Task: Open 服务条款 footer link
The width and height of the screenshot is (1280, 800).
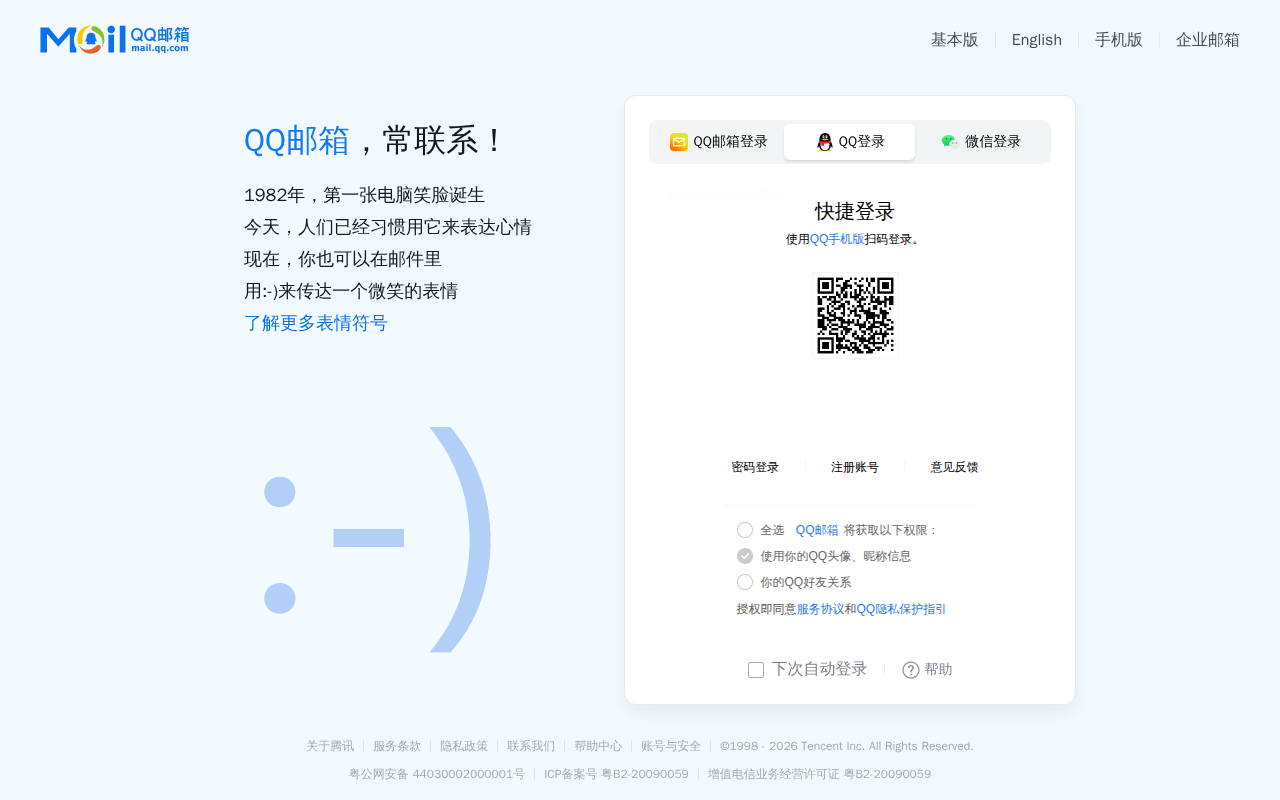Action: click(397, 746)
